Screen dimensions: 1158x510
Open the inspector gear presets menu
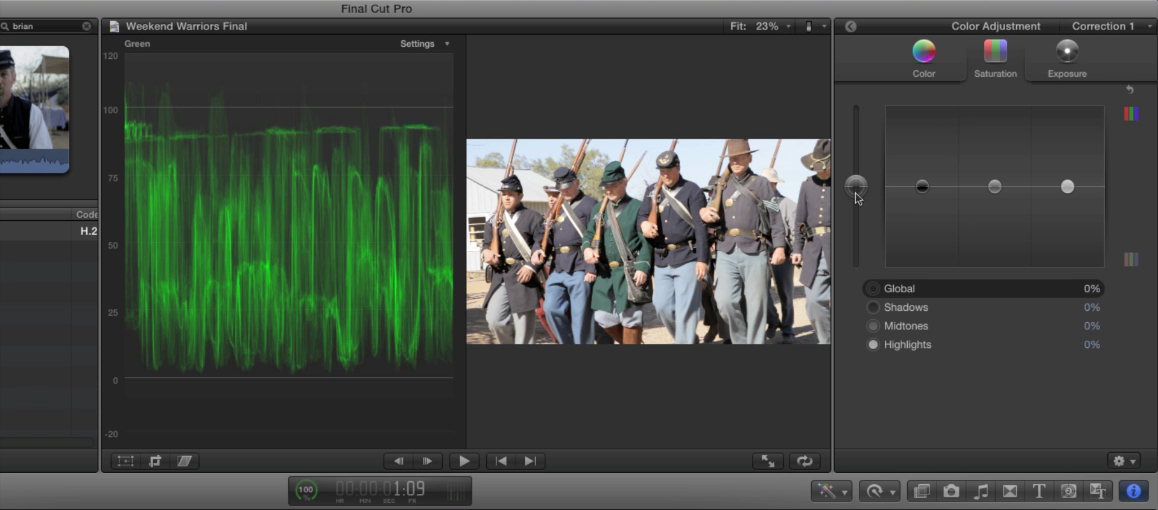pos(1123,461)
